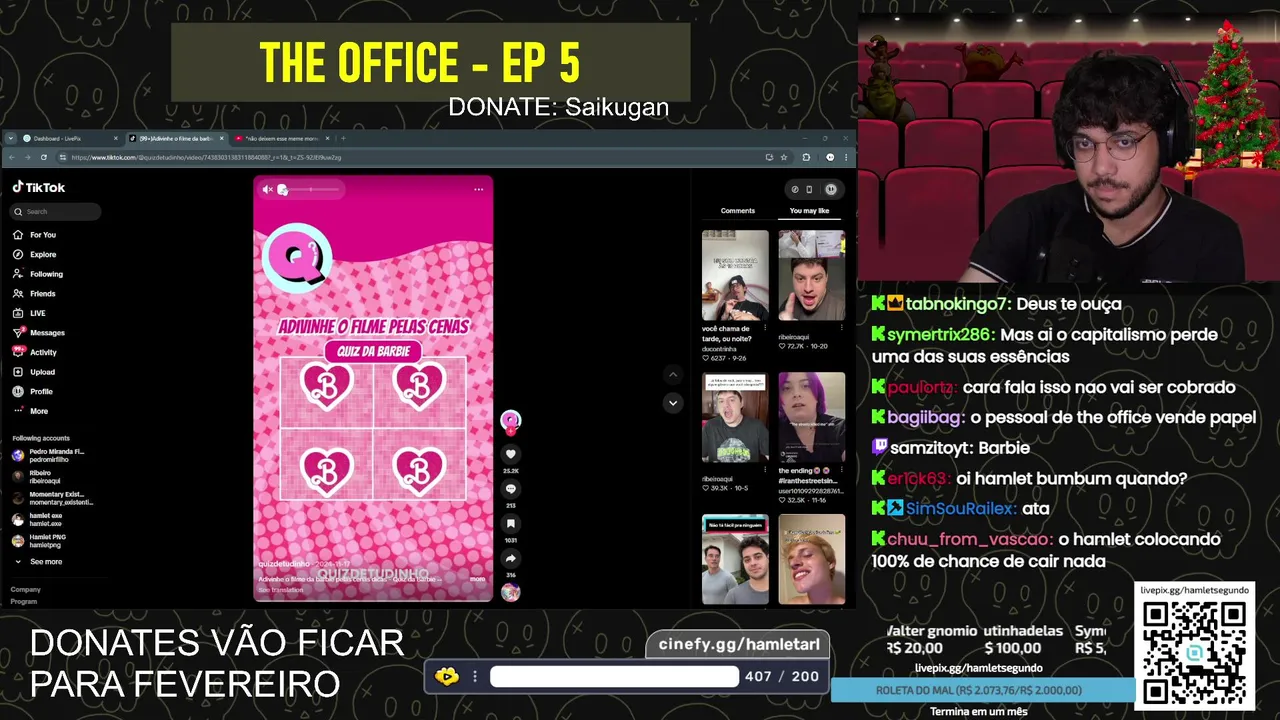Click the TikTok logo
Image resolution: width=1280 pixels, height=720 pixels.
[x=39, y=187]
